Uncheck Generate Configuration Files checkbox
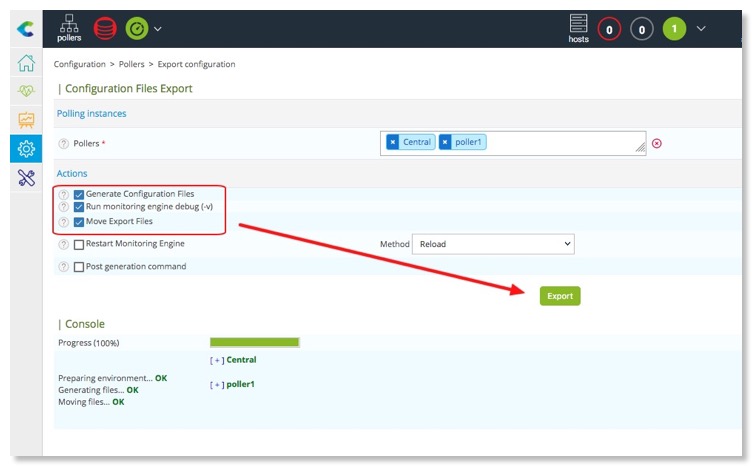 point(79,194)
